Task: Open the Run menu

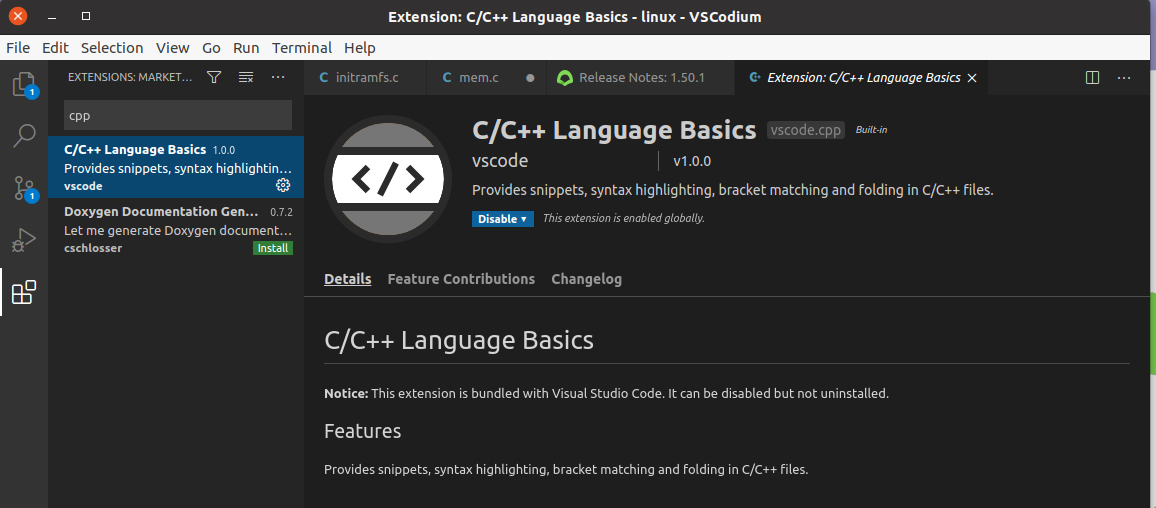Action: pyautogui.click(x=246, y=48)
